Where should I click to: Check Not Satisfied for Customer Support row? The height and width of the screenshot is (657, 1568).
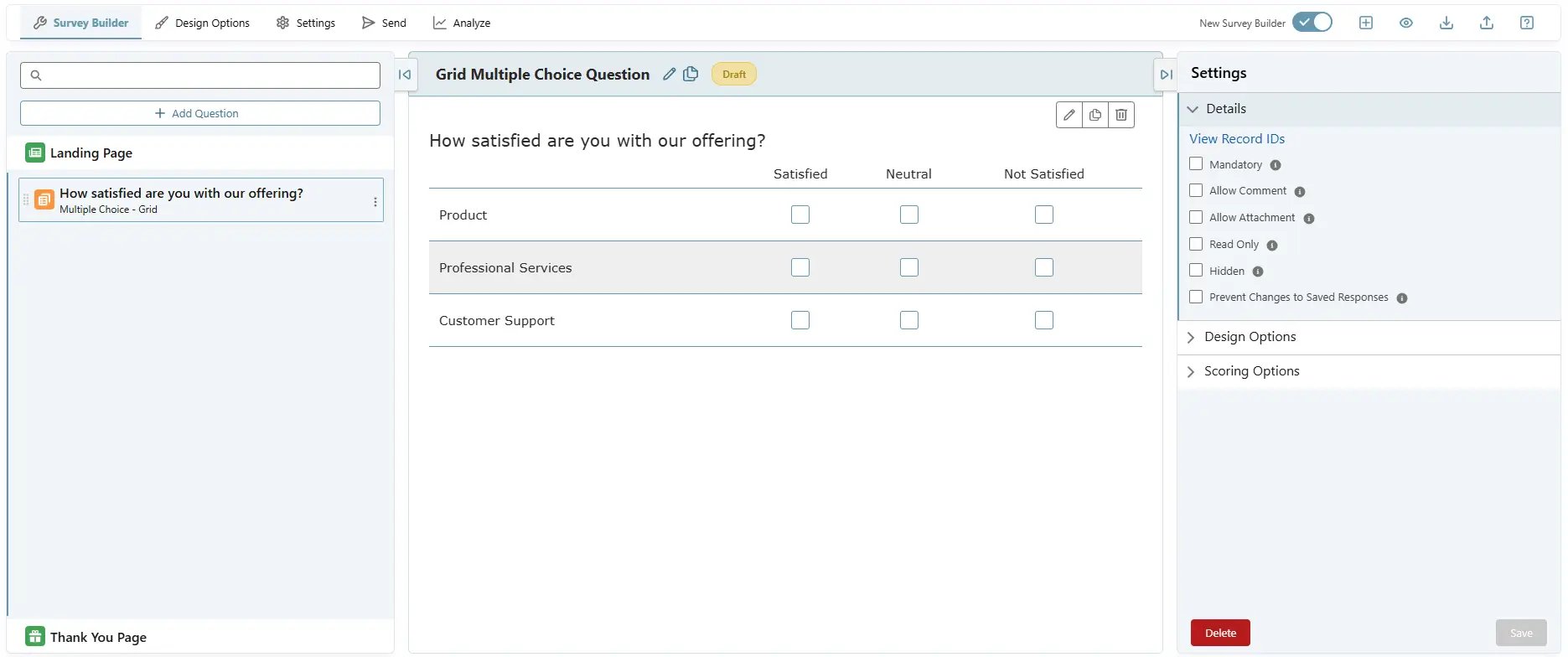(x=1044, y=320)
